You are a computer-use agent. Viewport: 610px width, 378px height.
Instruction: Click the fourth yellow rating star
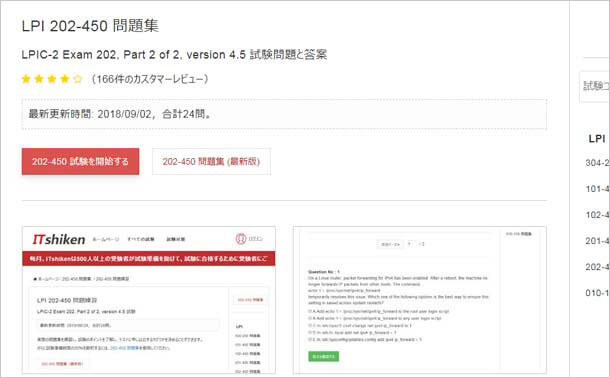coord(65,79)
